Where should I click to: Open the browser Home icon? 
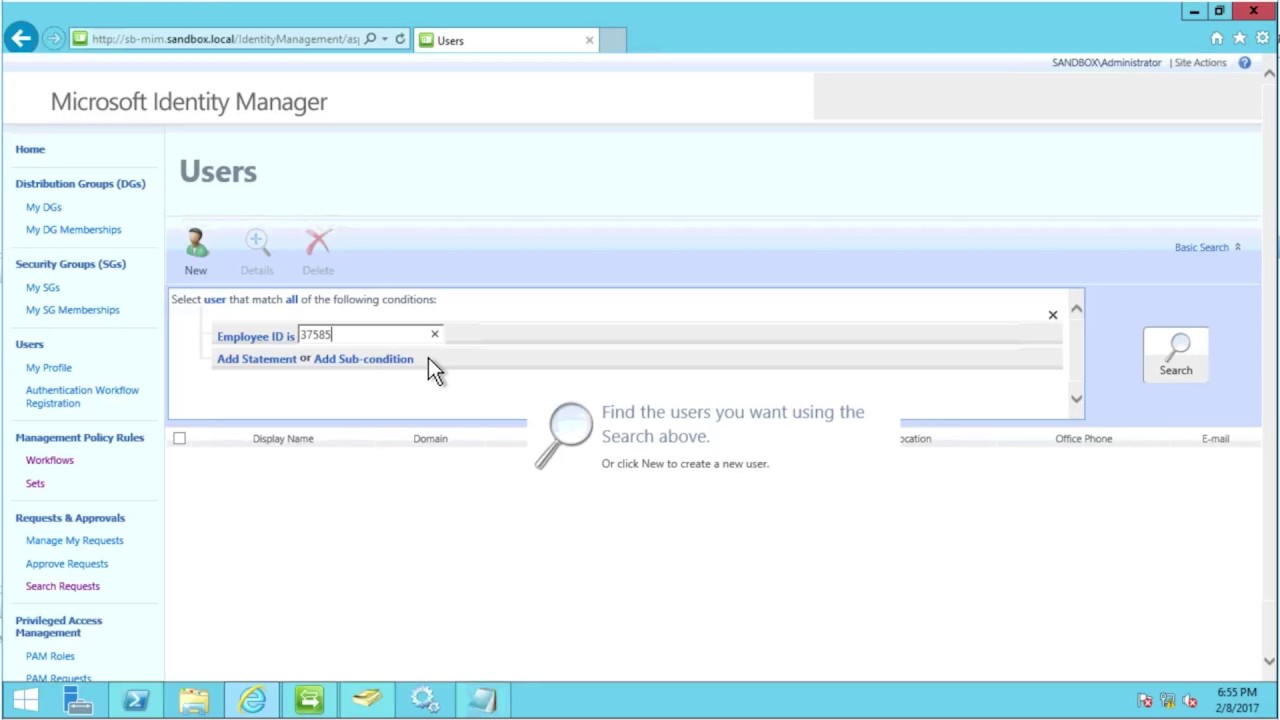(x=1217, y=38)
